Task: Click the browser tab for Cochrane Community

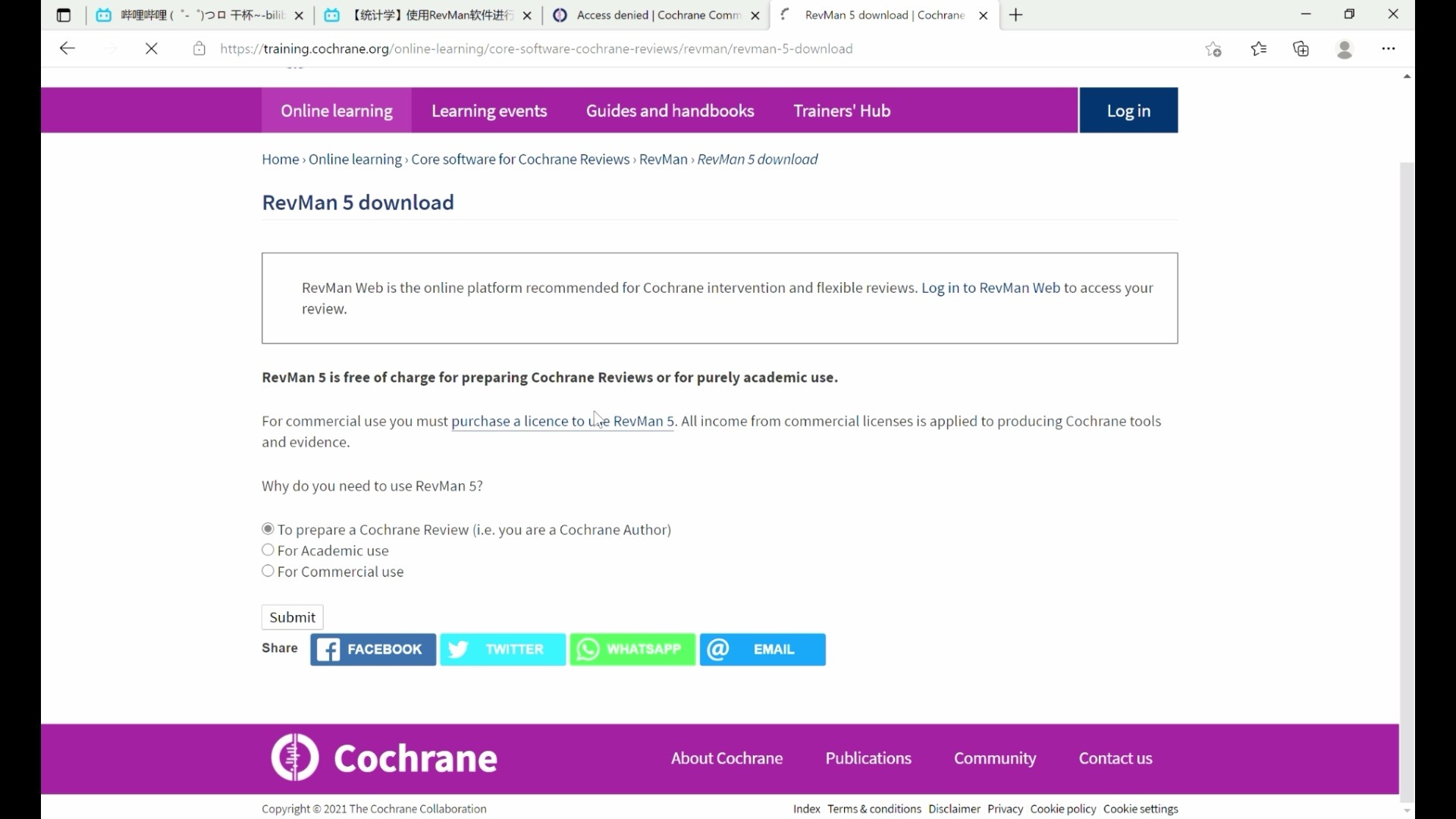Action: pos(656,15)
